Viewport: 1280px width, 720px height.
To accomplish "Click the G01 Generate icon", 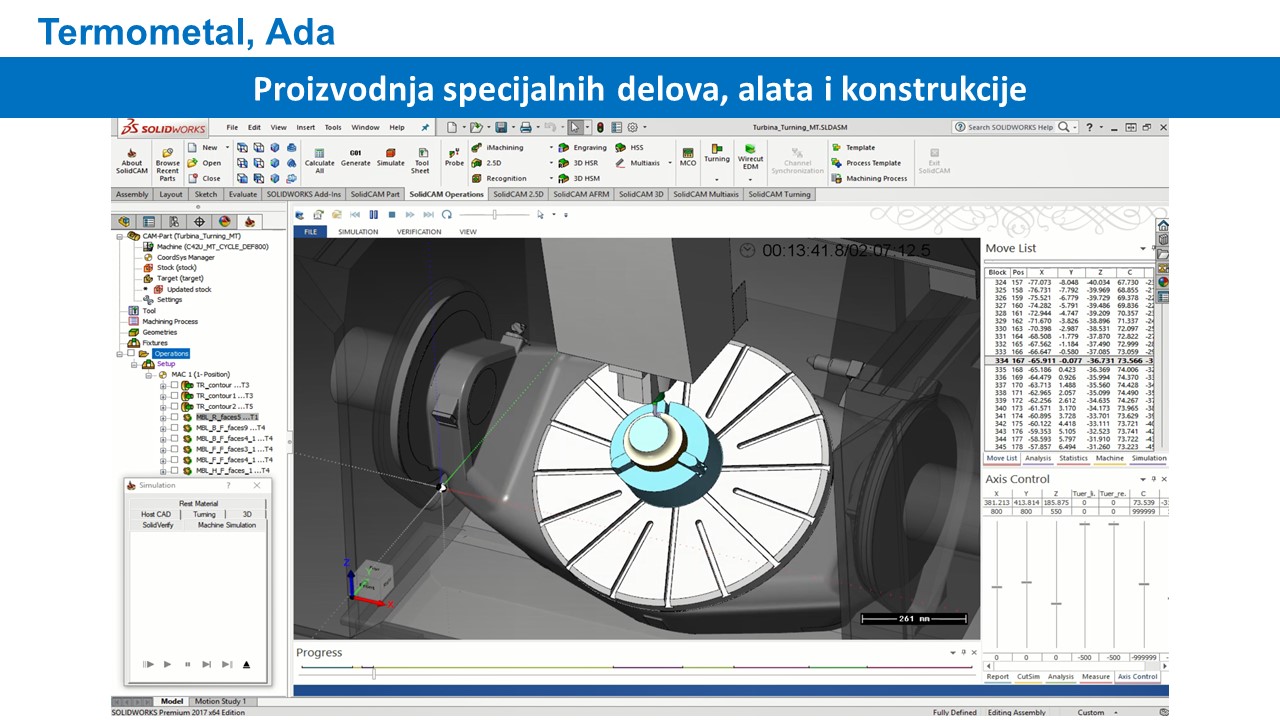I will (x=355, y=158).
